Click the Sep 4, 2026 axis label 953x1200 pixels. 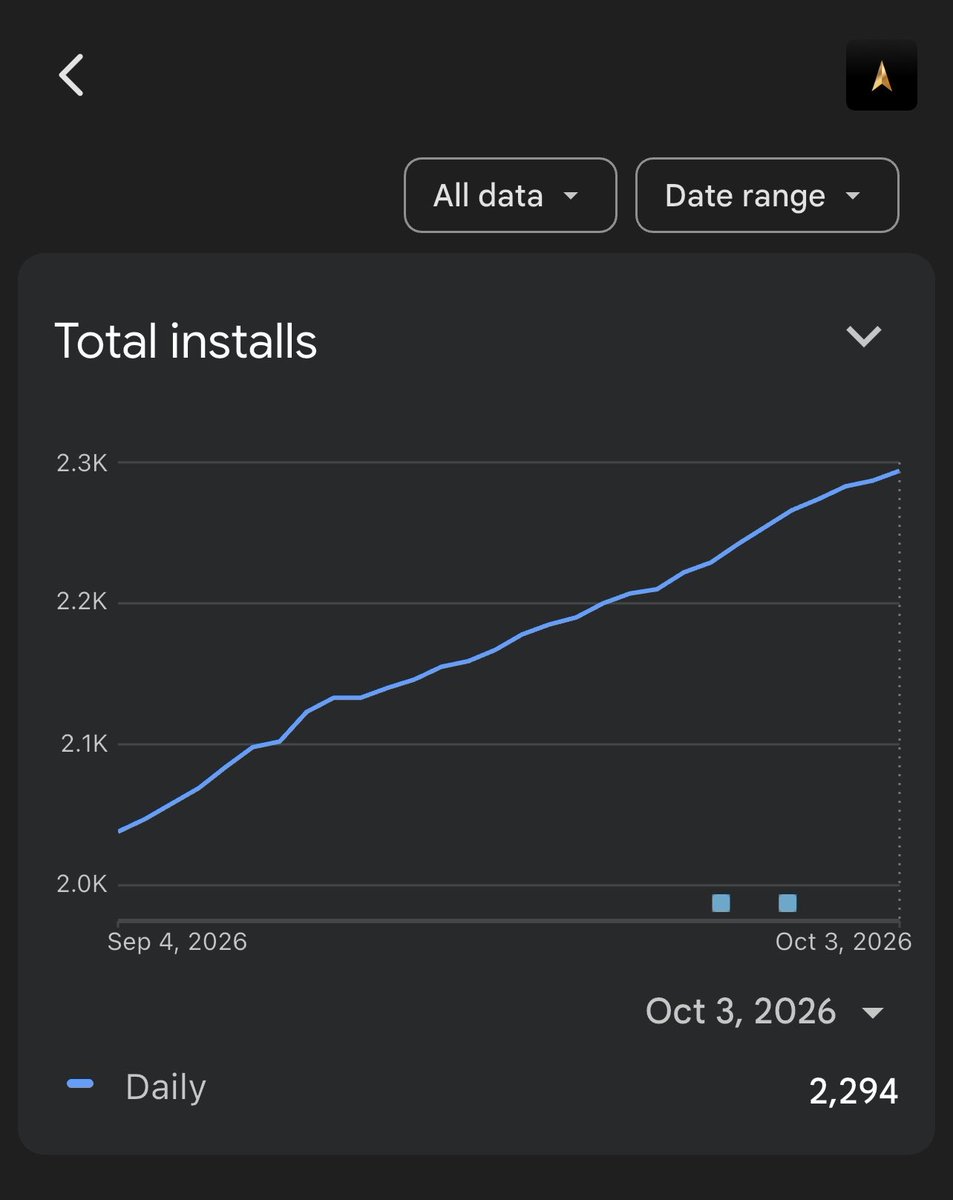click(177, 942)
